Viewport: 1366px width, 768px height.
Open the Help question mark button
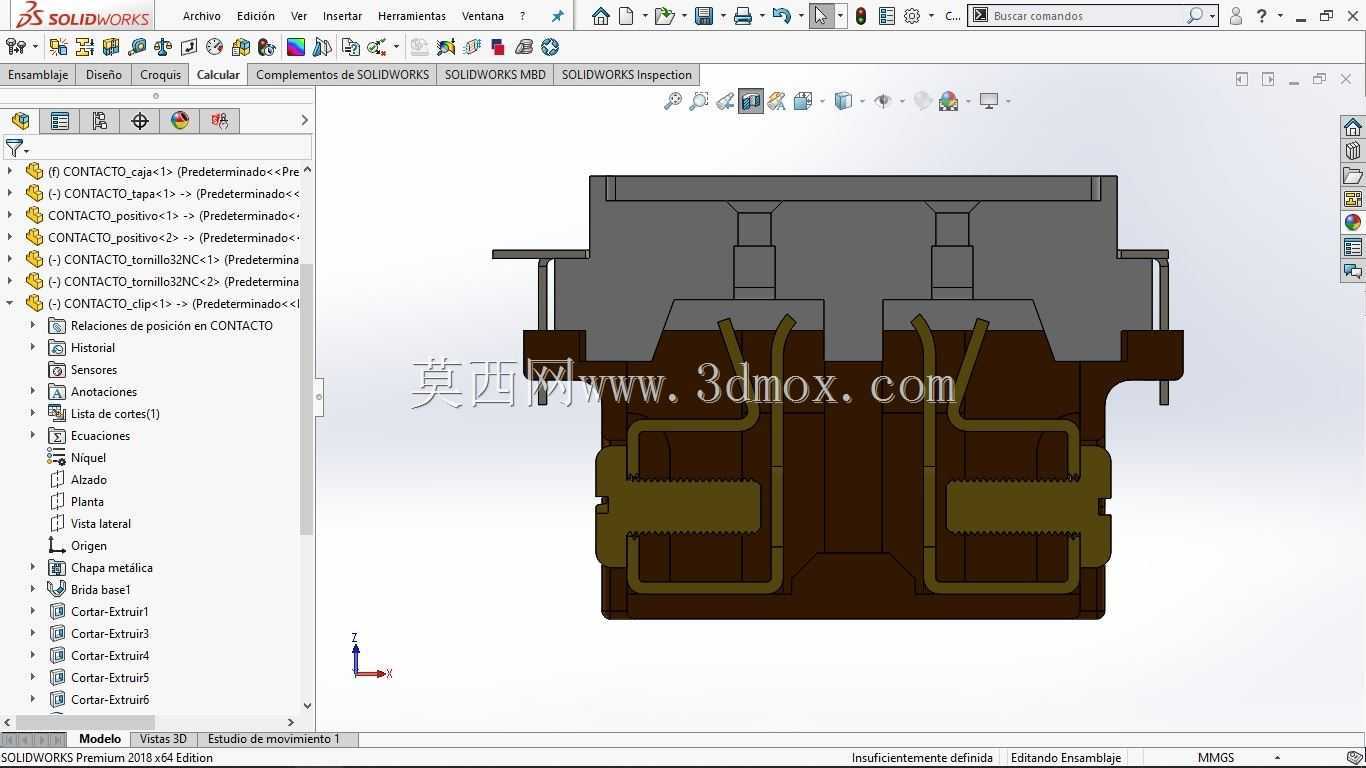(1262, 16)
